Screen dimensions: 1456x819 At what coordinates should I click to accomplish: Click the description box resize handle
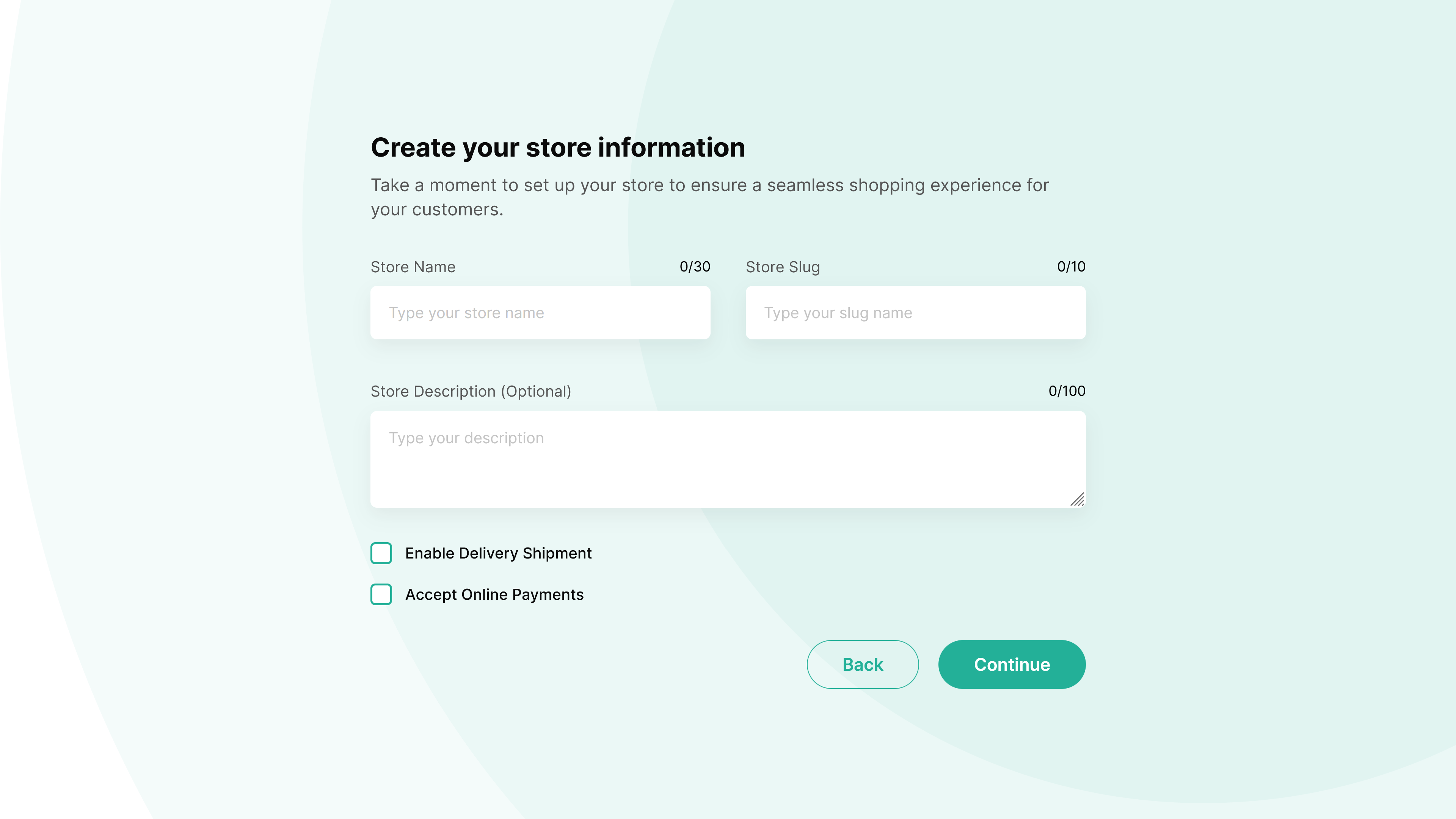pos(1077,499)
